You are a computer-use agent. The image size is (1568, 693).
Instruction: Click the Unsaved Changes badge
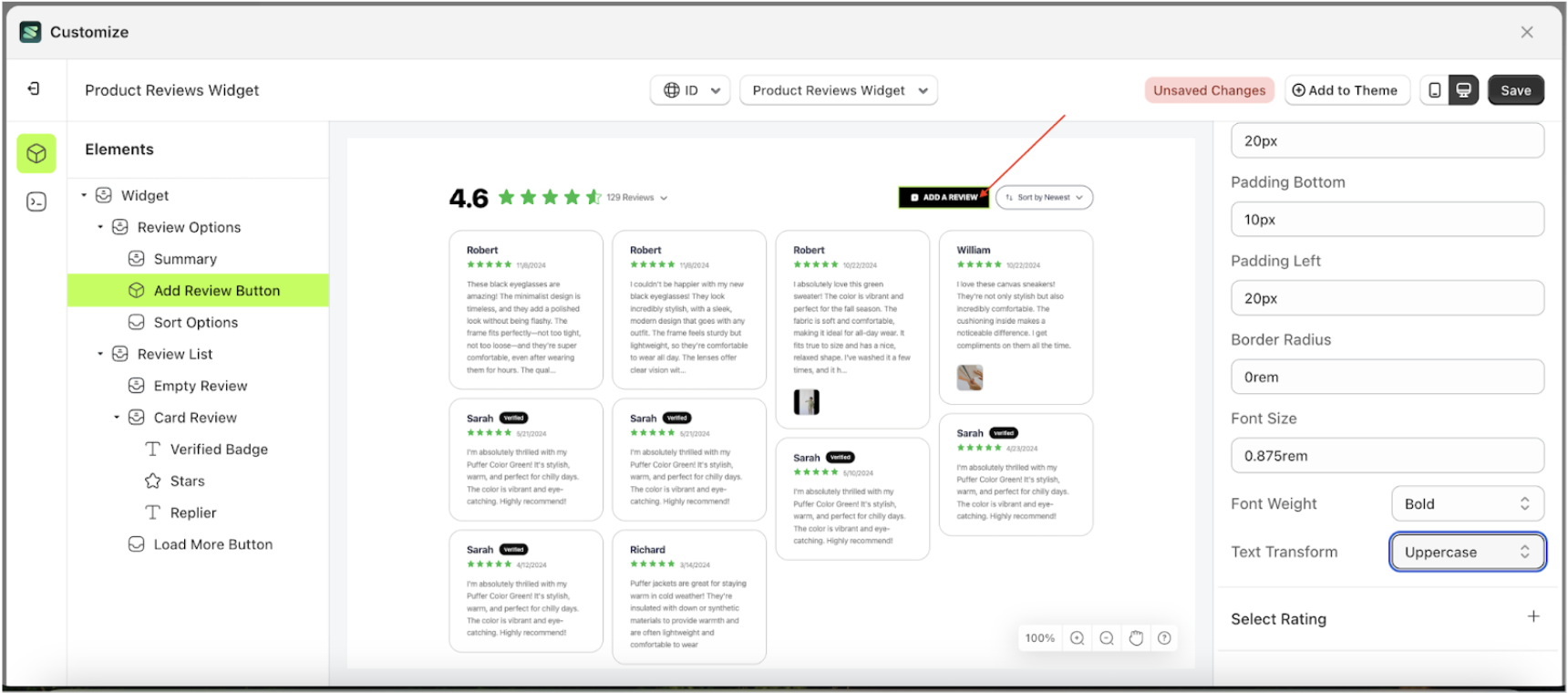coord(1209,90)
